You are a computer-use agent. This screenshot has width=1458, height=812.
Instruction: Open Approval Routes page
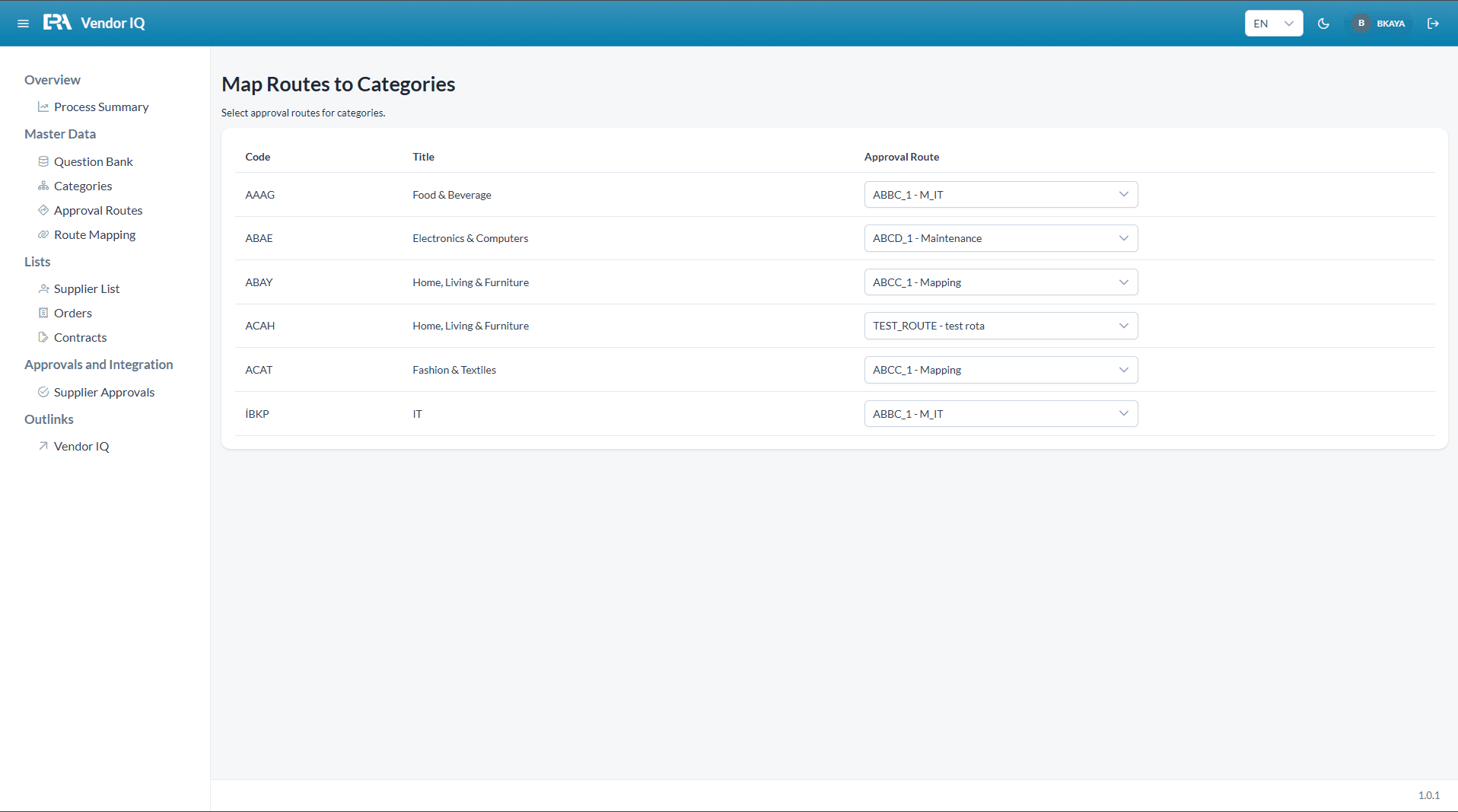pyautogui.click(x=98, y=210)
